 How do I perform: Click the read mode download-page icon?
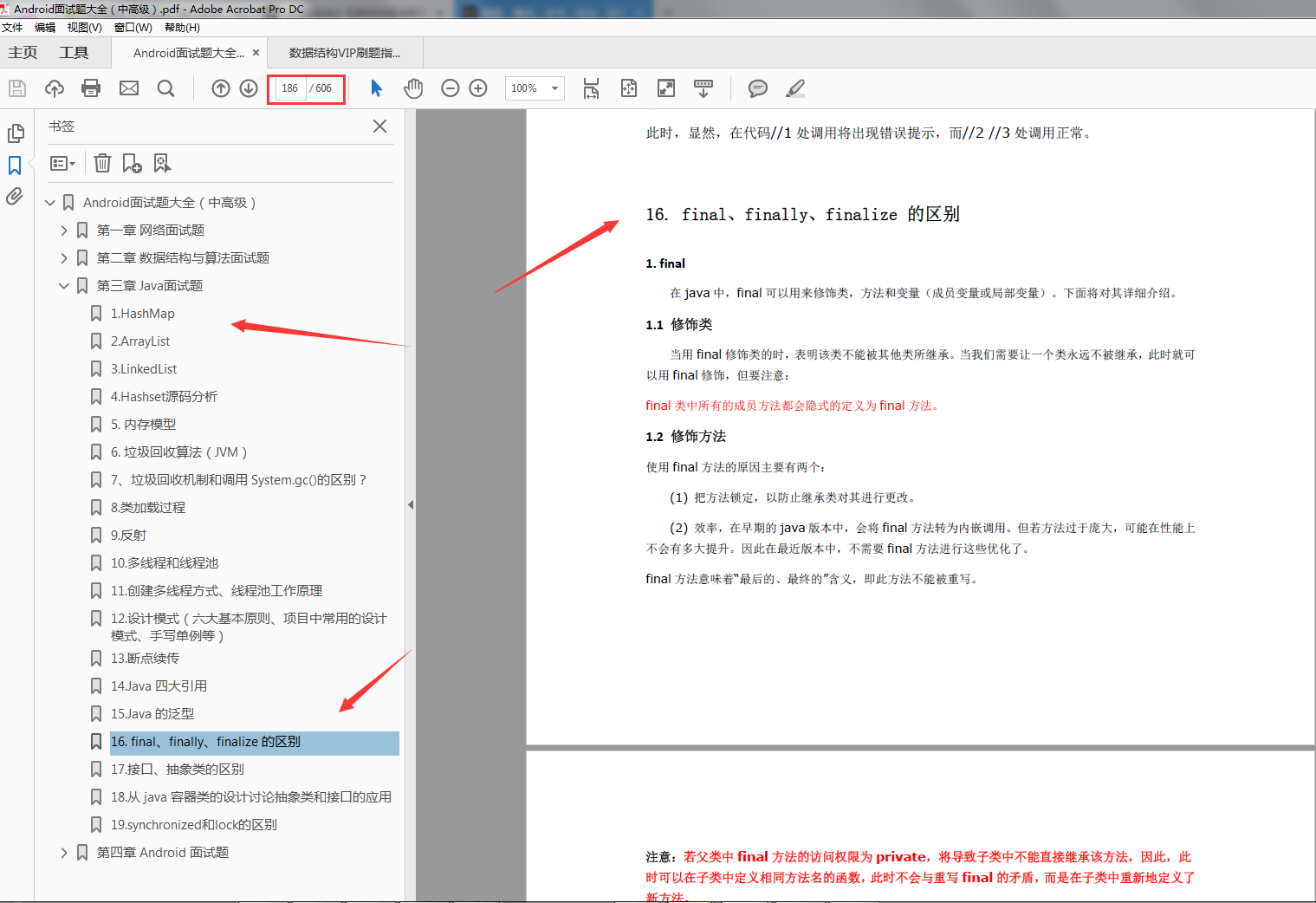click(703, 88)
